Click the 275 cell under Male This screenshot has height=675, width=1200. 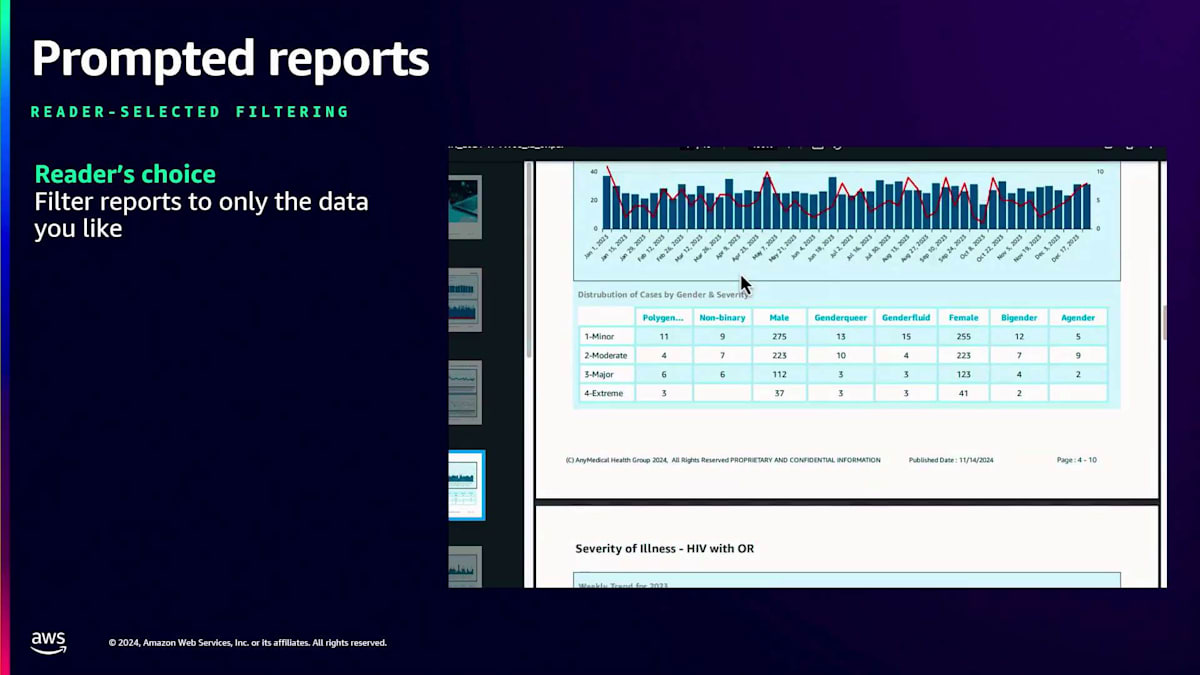pos(779,337)
